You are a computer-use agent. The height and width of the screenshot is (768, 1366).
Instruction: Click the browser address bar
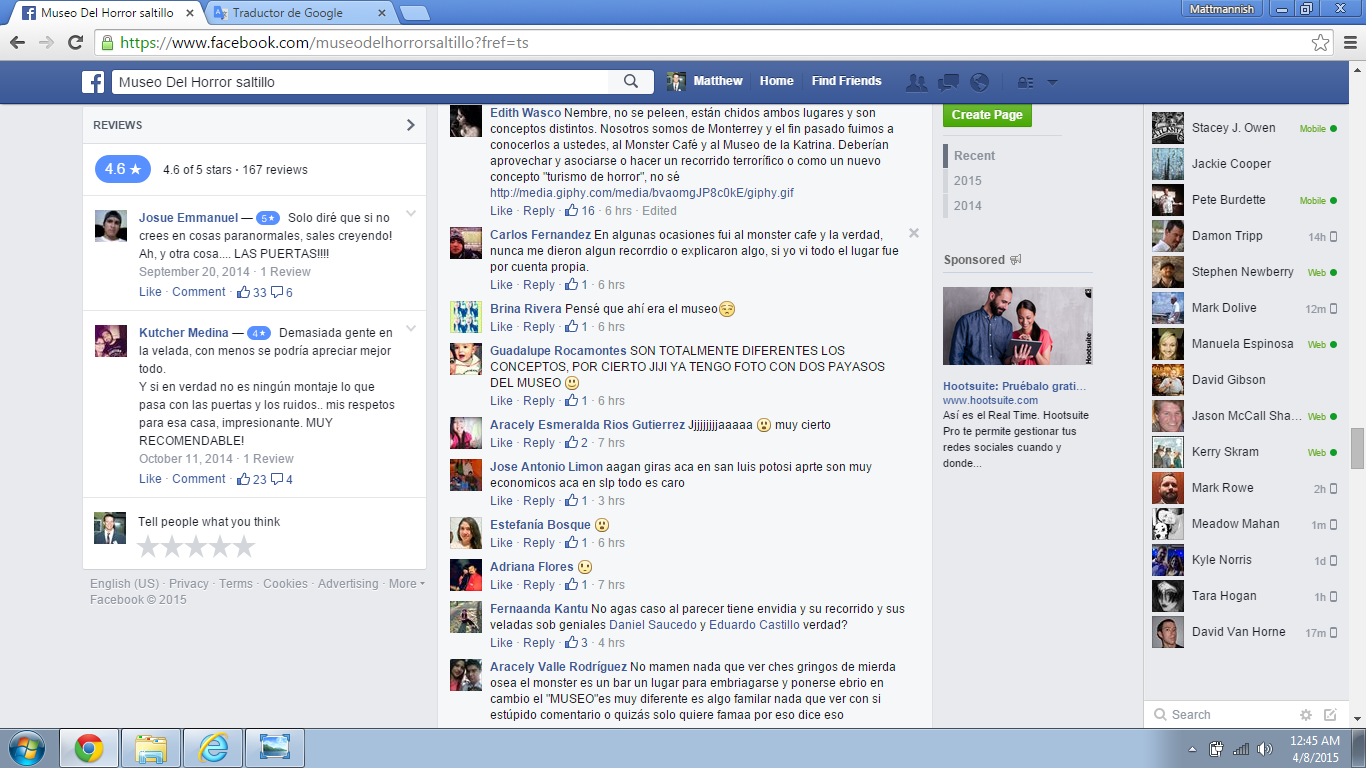[702, 43]
